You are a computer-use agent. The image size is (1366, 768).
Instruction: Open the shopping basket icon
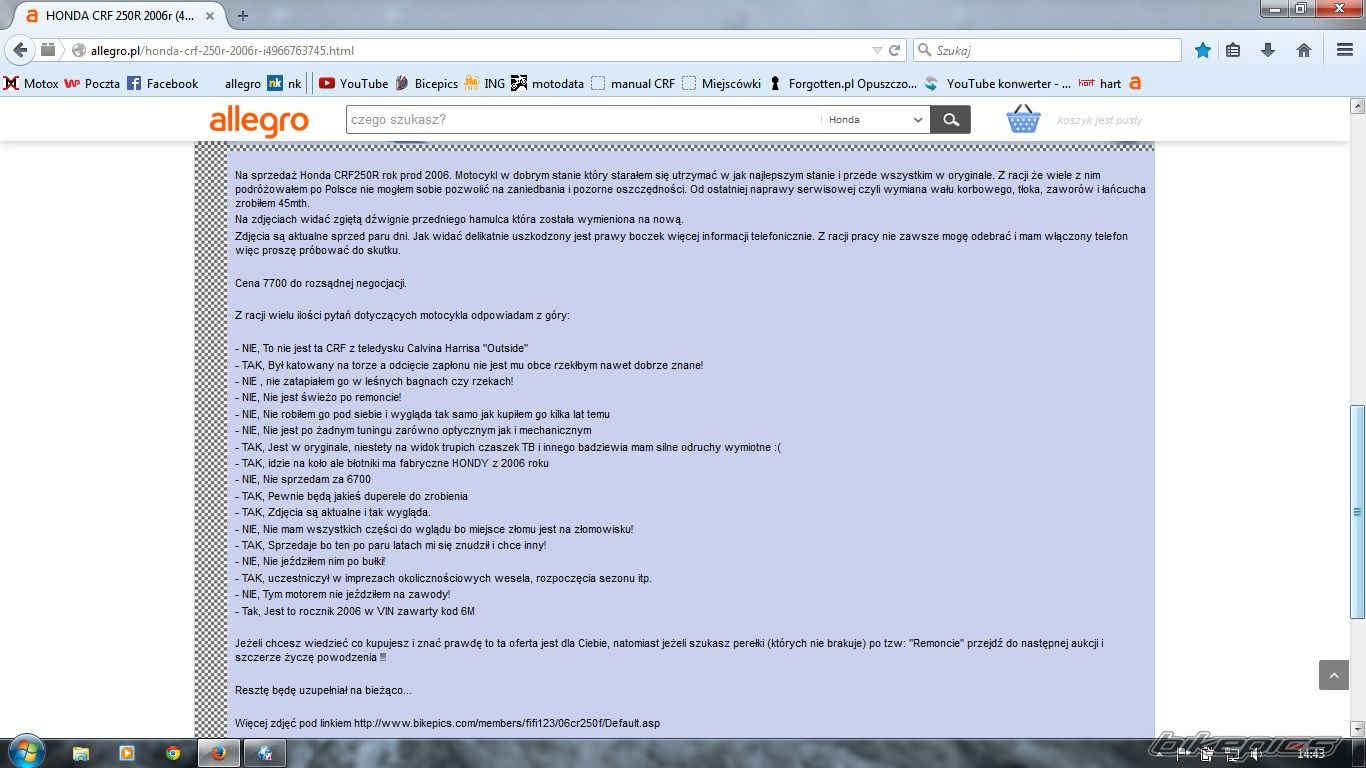click(x=1023, y=119)
